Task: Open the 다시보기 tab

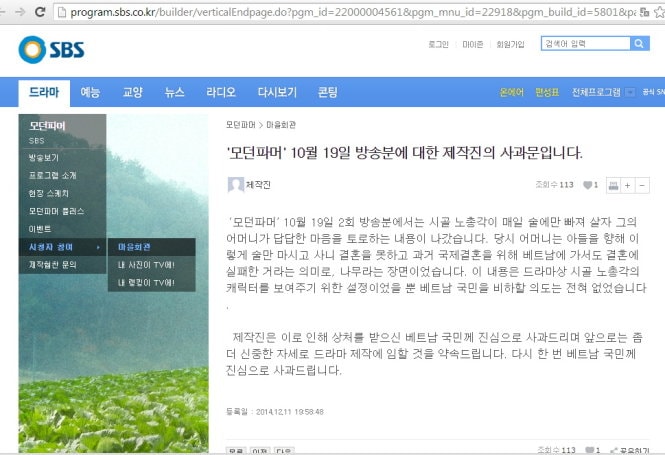Action: click(277, 92)
